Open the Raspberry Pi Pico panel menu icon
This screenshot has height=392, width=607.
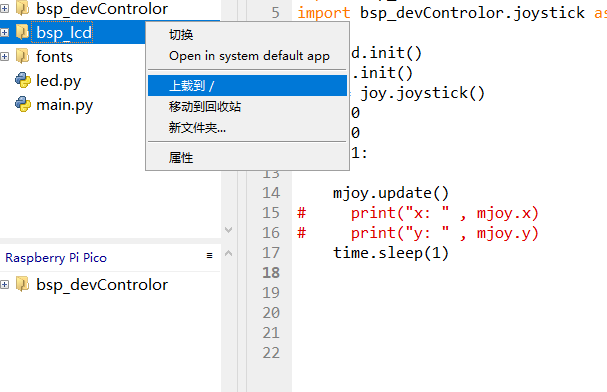209,255
